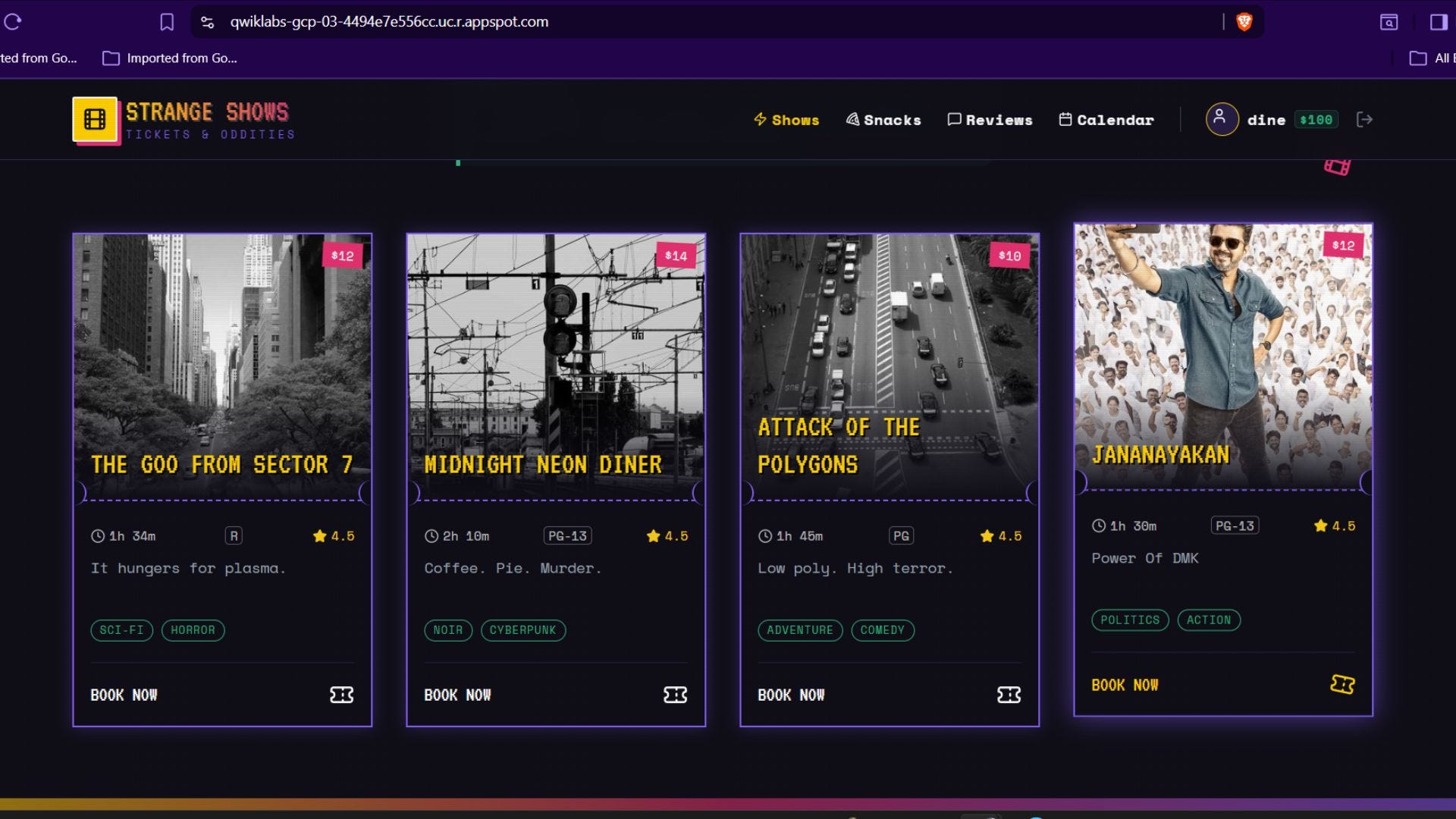This screenshot has height=819, width=1456.
Task: Click the $100 balance badge
Action: 1316,120
